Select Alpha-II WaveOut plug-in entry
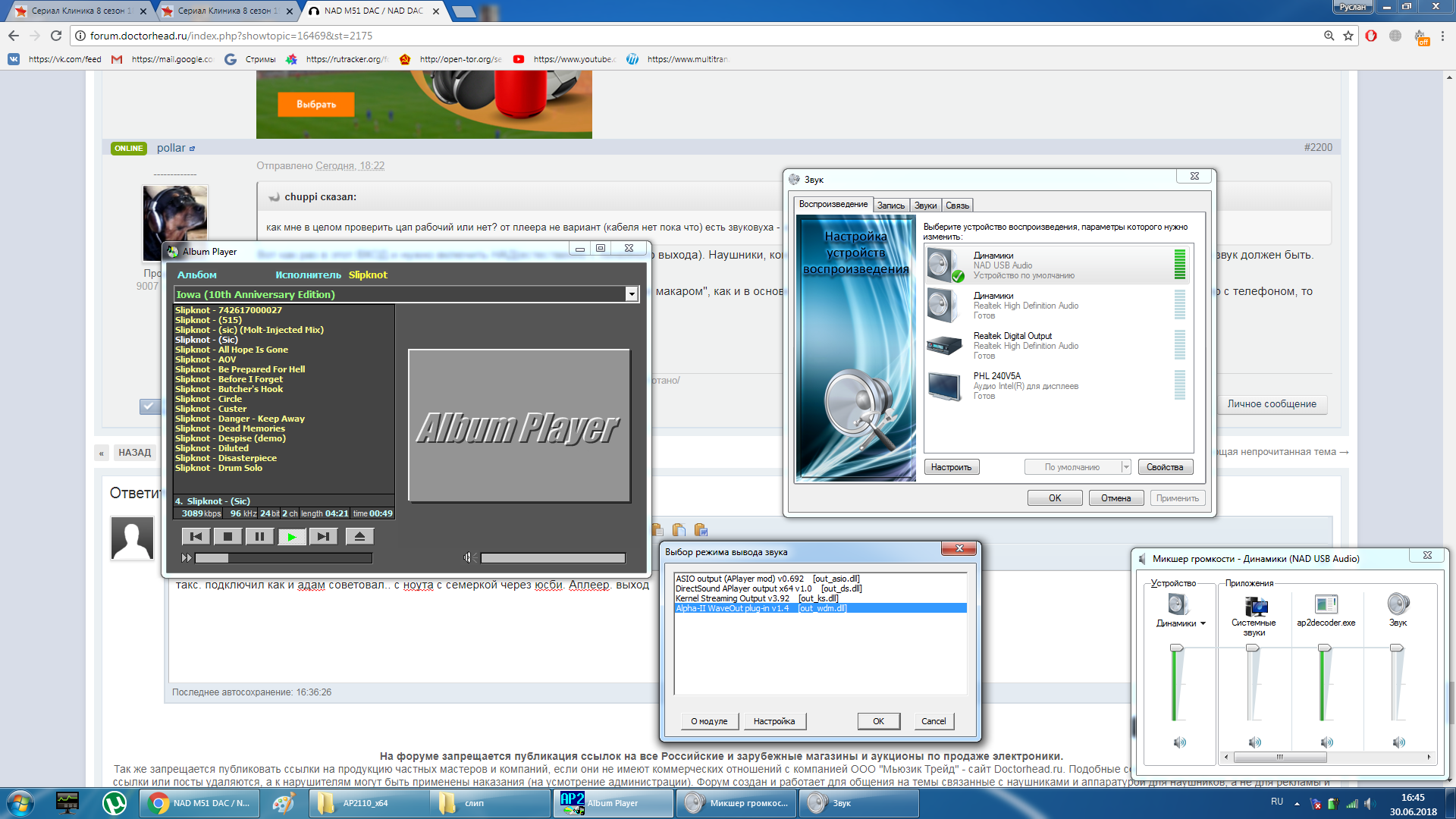This screenshot has width=1456, height=819. point(820,608)
